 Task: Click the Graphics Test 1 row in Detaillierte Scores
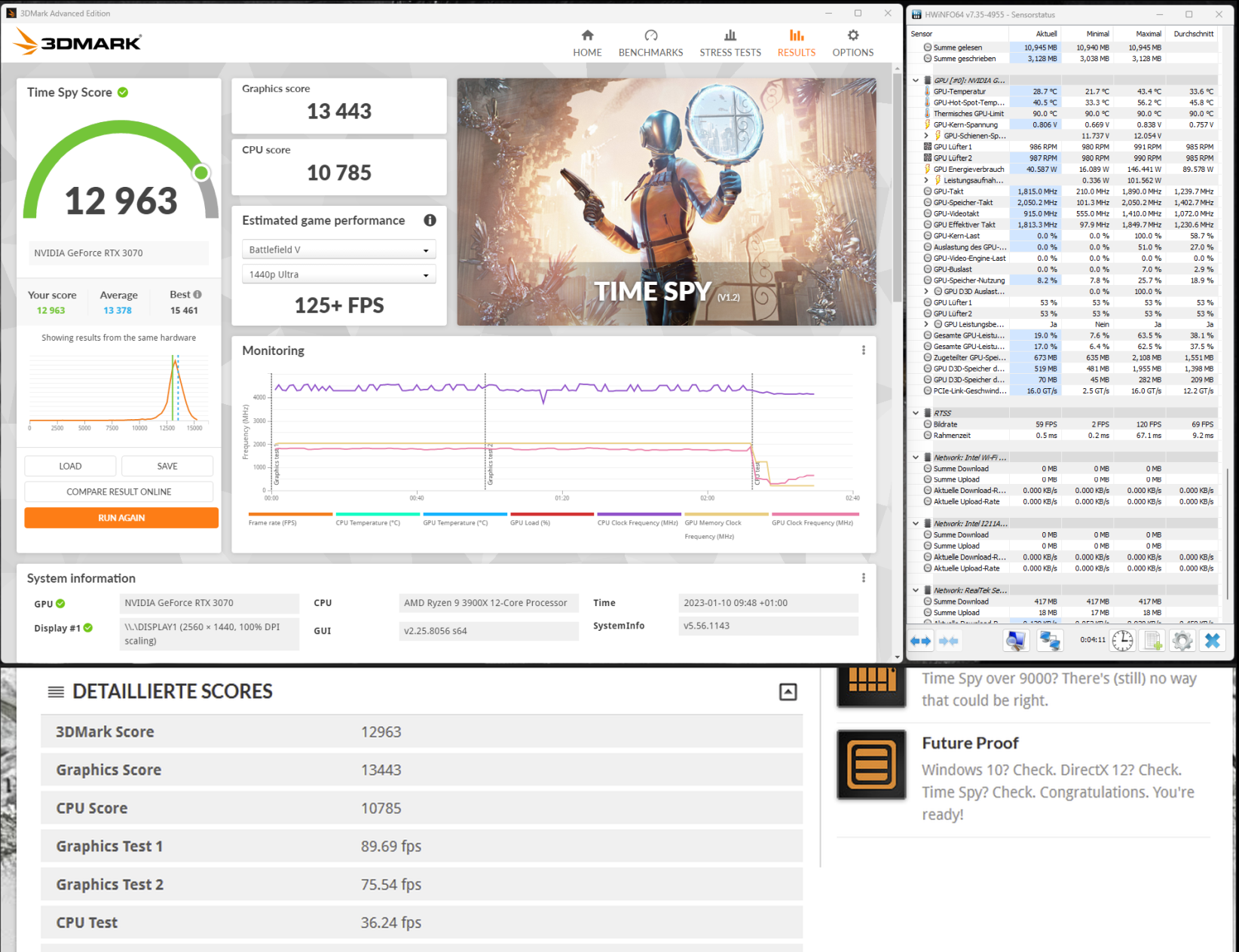click(x=421, y=846)
